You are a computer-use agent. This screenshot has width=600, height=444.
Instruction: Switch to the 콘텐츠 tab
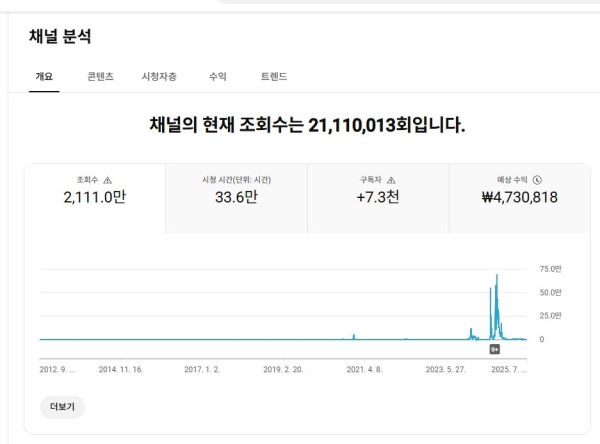tap(100, 76)
